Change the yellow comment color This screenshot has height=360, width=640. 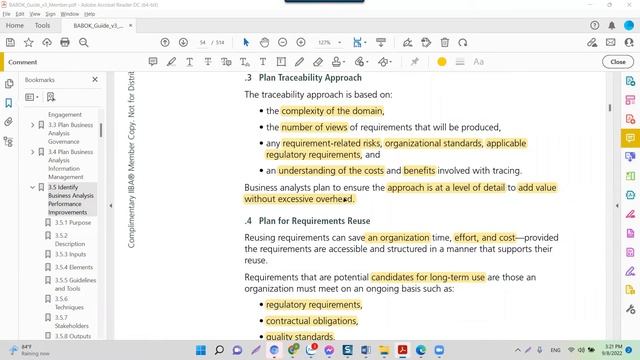click(x=442, y=62)
